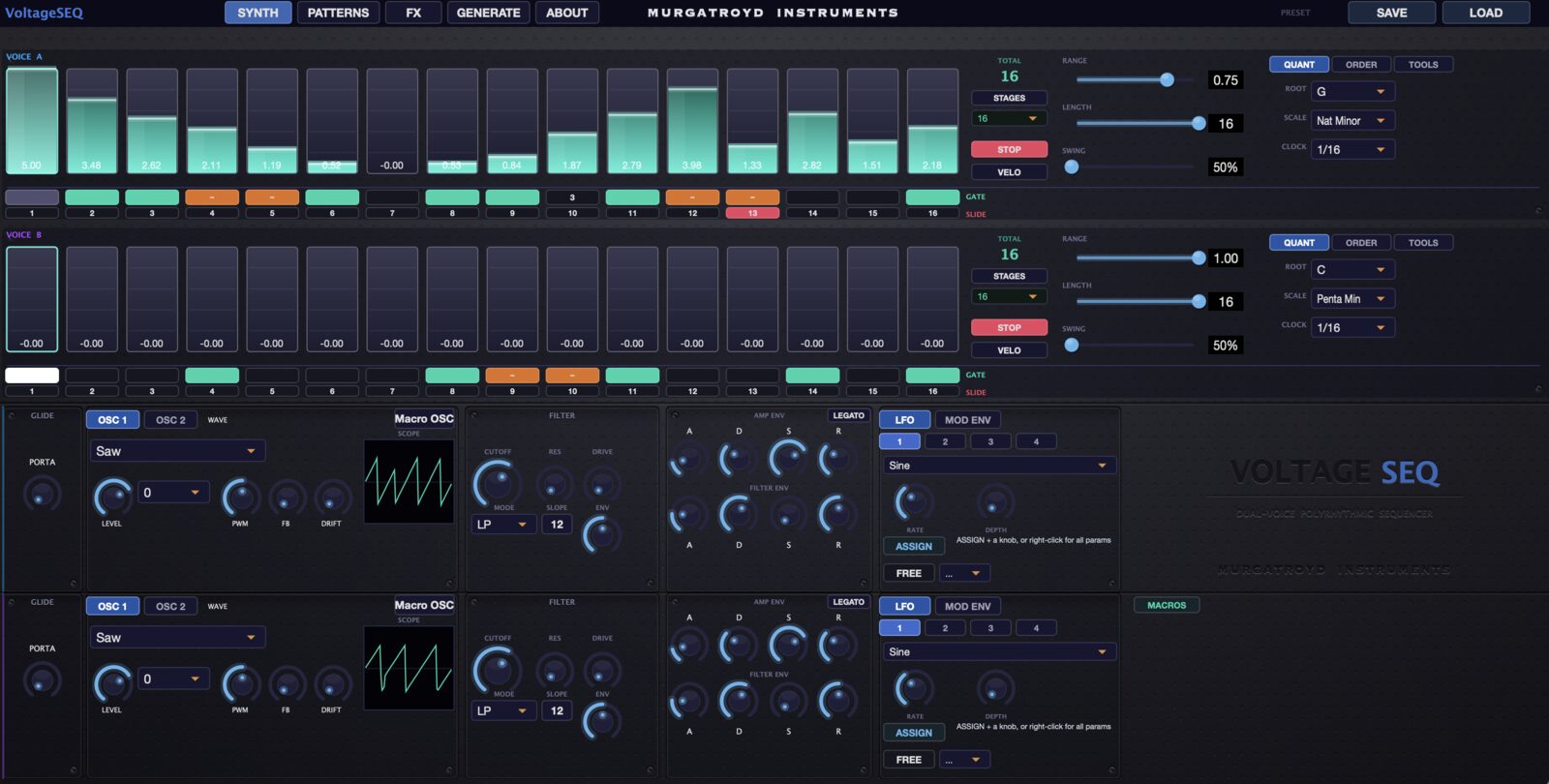Open the FX tab
Image resolution: width=1549 pixels, height=784 pixels.
coord(413,13)
